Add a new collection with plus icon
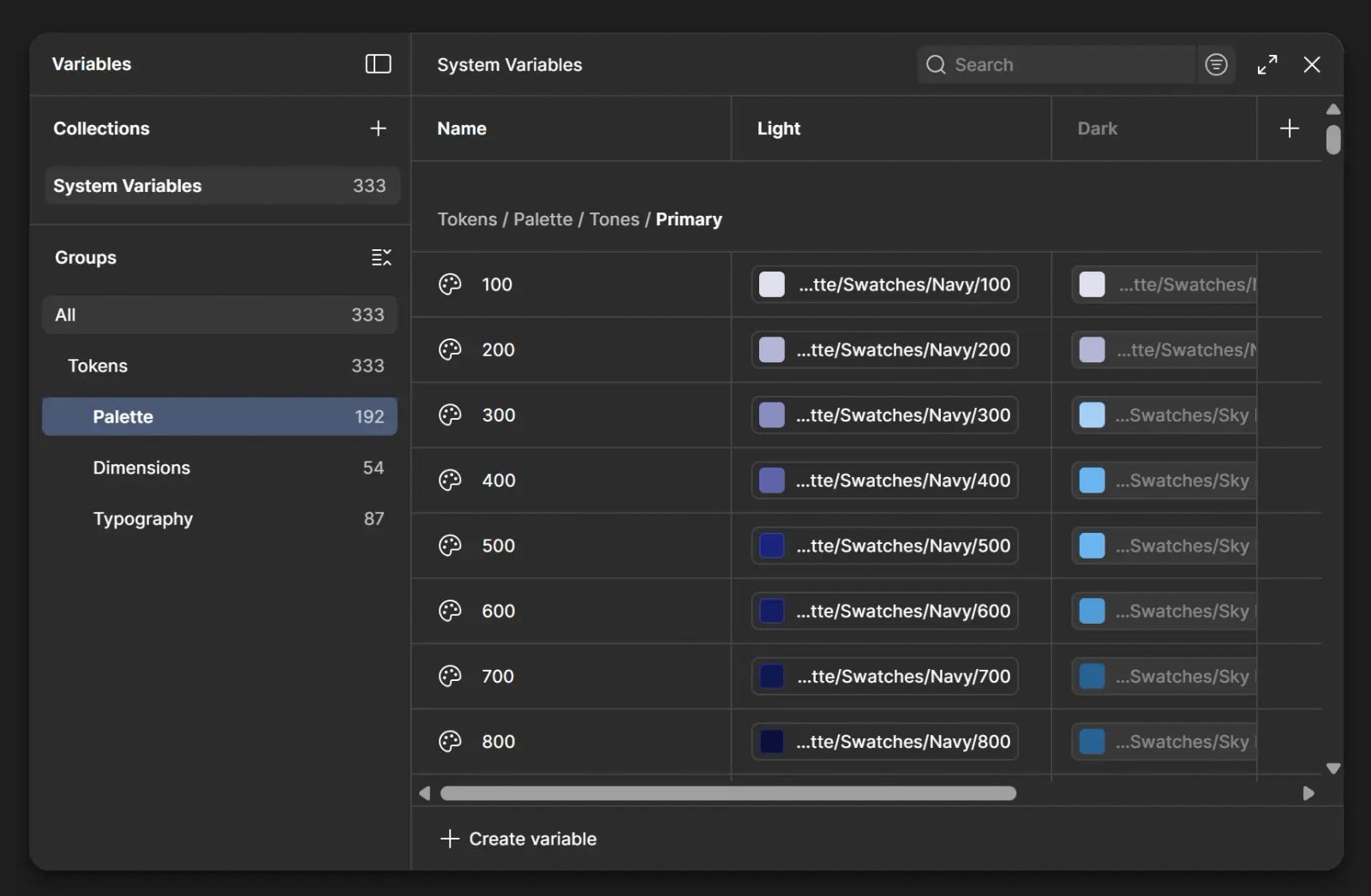 point(378,128)
